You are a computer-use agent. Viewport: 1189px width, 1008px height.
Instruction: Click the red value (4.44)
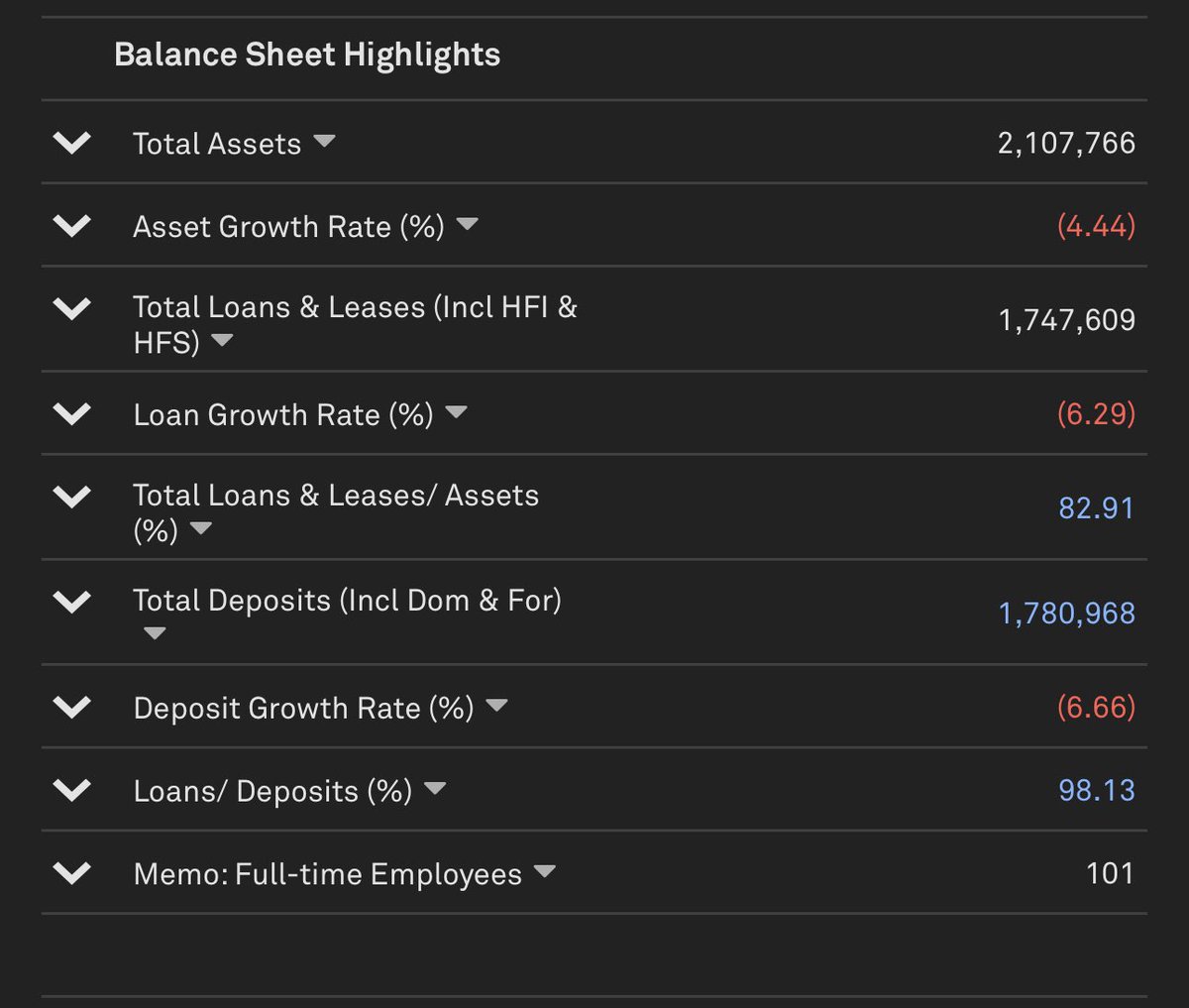[1096, 226]
